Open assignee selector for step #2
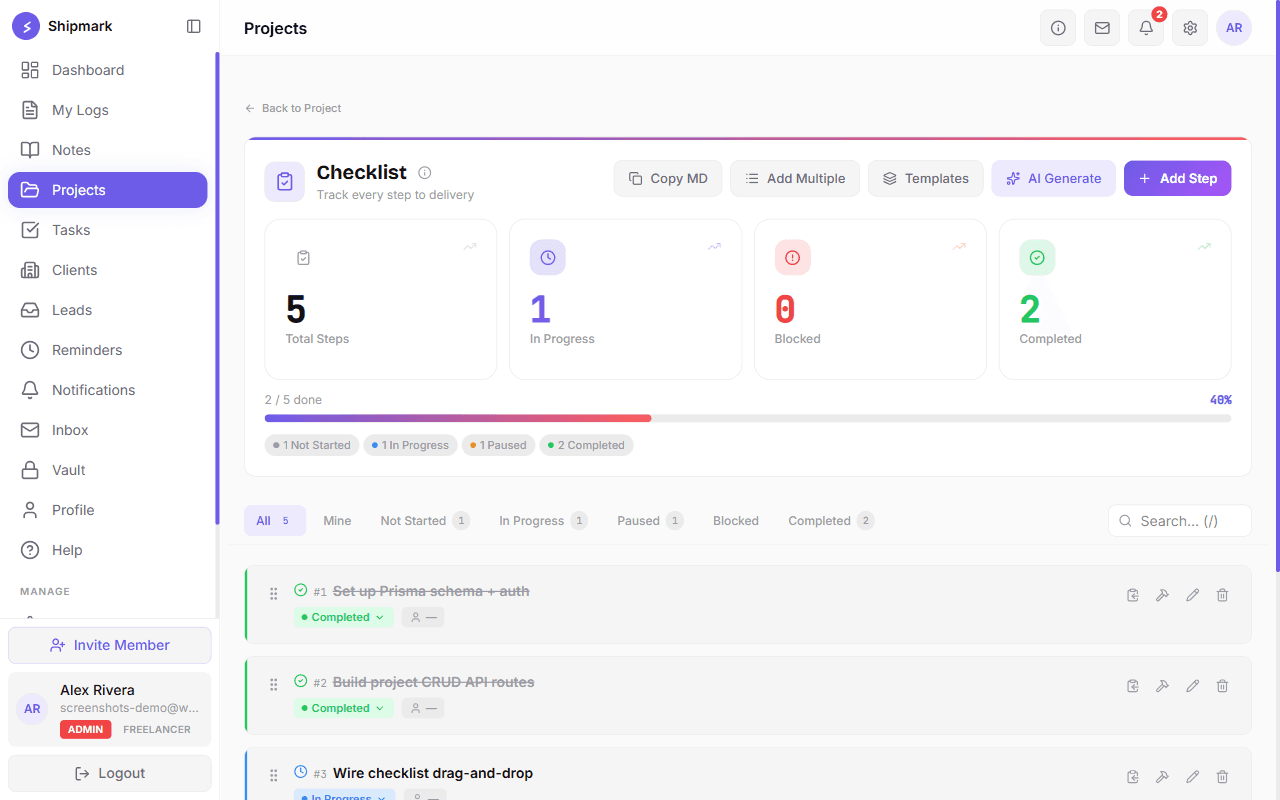Viewport: 1280px width, 800px height. click(x=423, y=708)
